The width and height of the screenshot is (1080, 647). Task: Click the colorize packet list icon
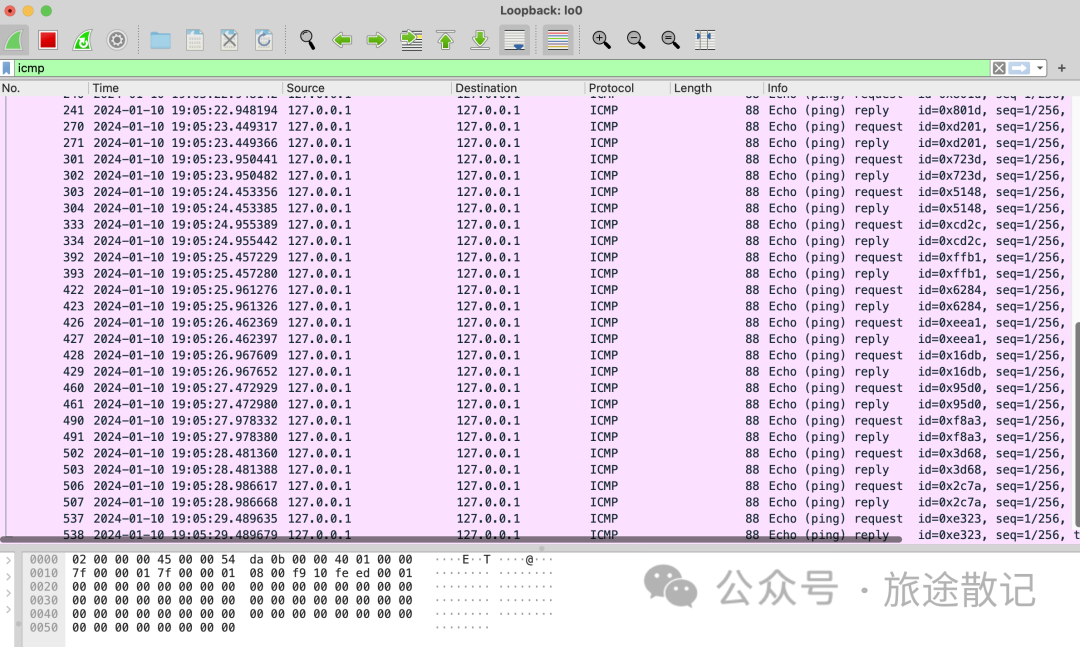[x=557, y=40]
